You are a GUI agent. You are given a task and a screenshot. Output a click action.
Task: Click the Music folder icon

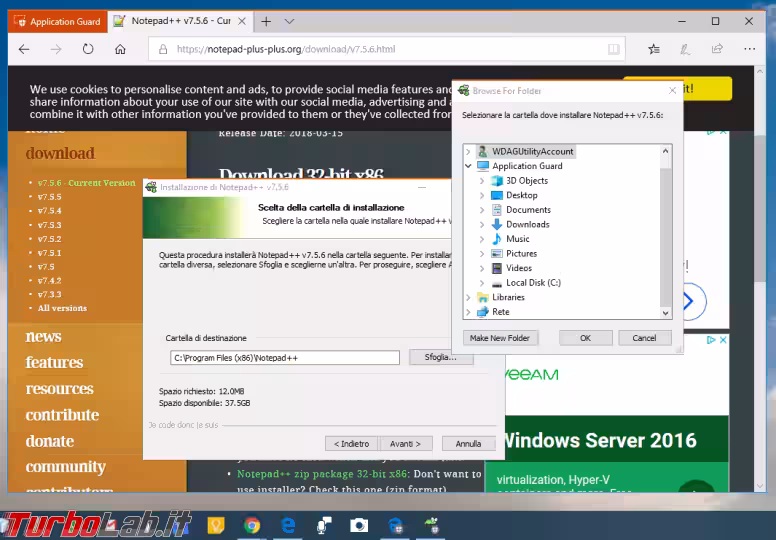[496, 239]
